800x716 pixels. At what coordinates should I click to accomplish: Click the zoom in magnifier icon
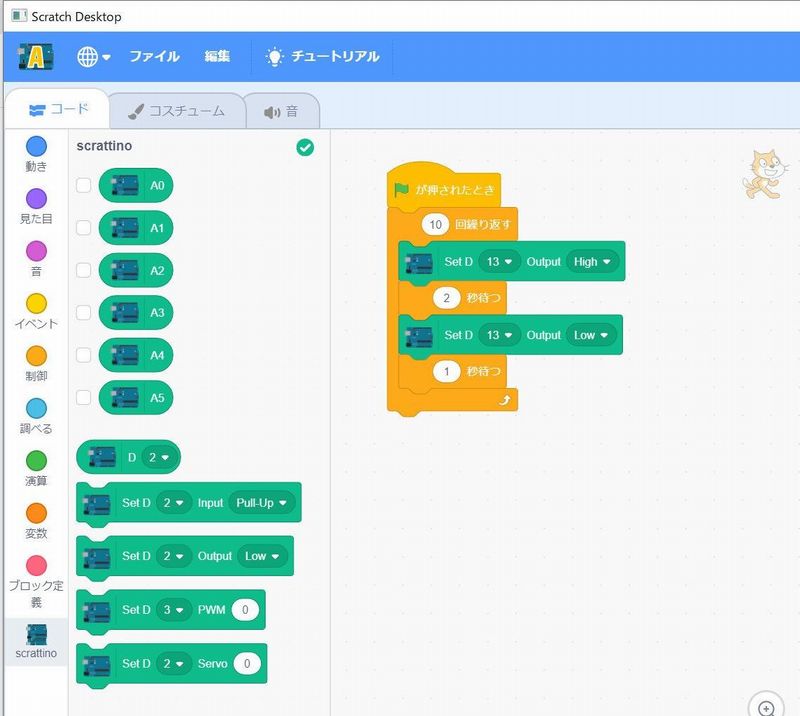[766, 707]
